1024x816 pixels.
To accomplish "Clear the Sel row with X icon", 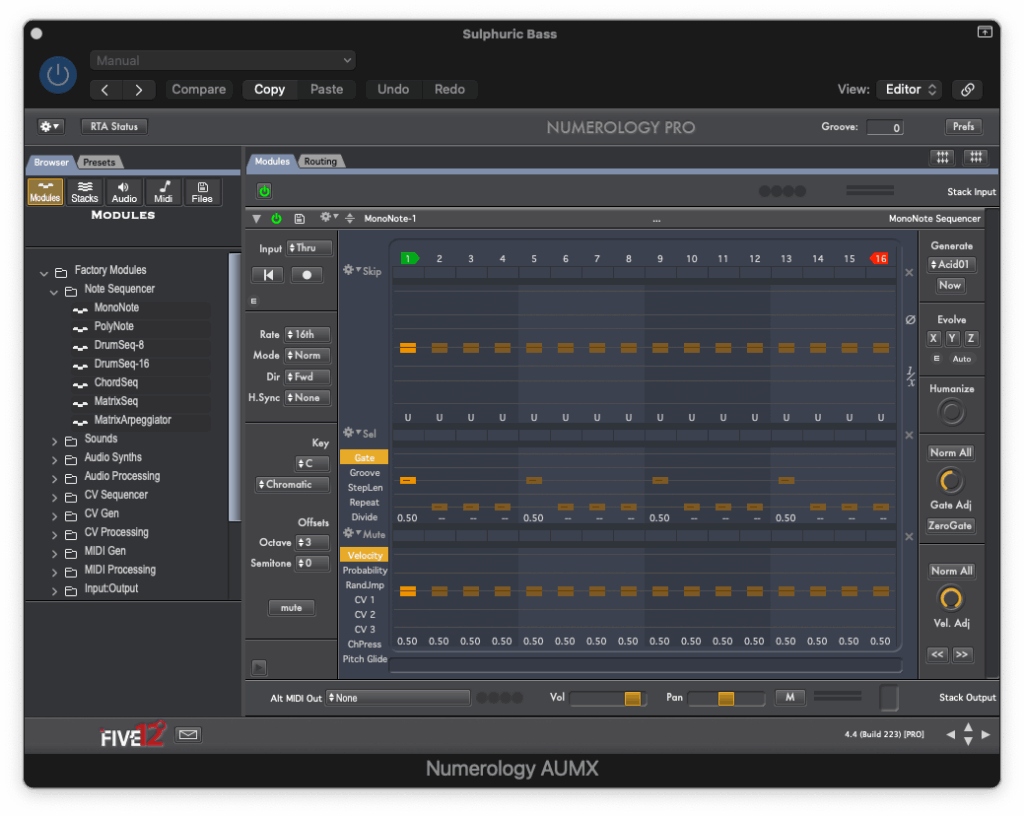I will [x=908, y=435].
